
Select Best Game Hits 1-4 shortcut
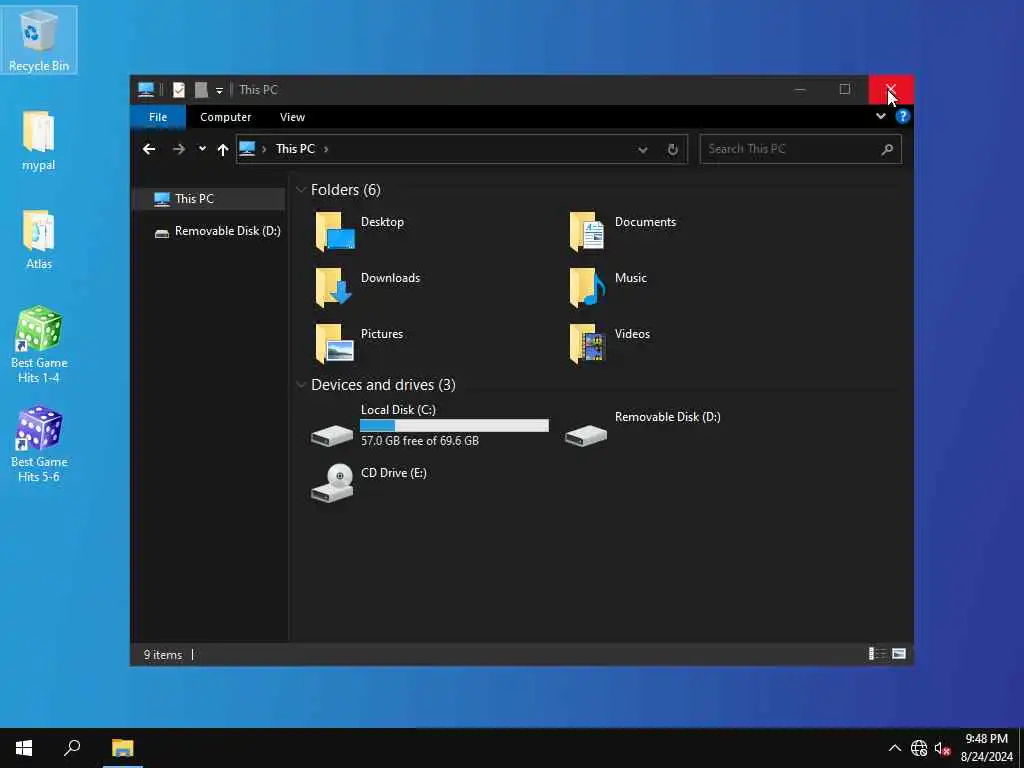click(x=39, y=344)
